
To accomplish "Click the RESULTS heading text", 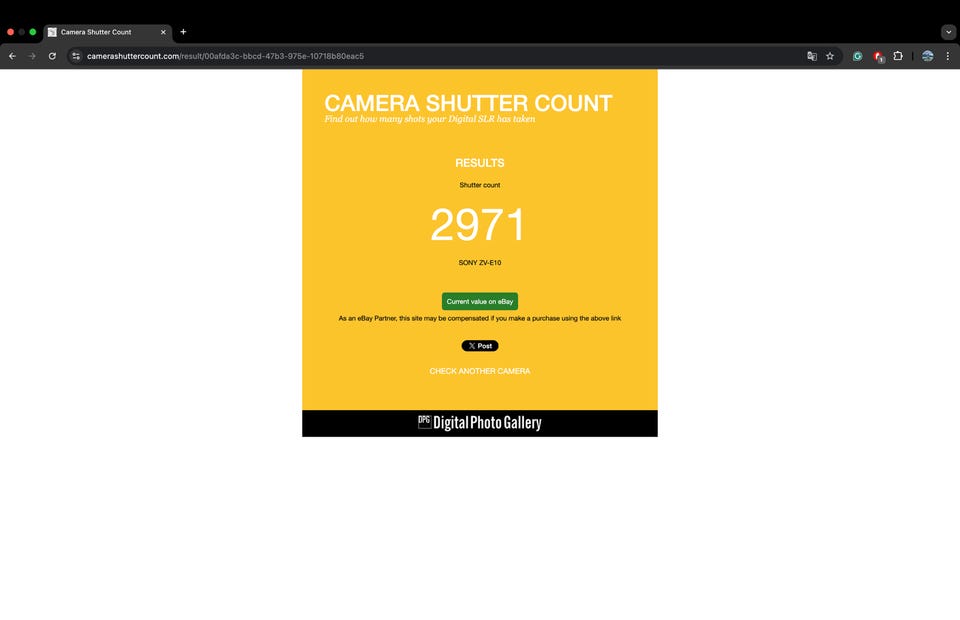I will click(480, 163).
